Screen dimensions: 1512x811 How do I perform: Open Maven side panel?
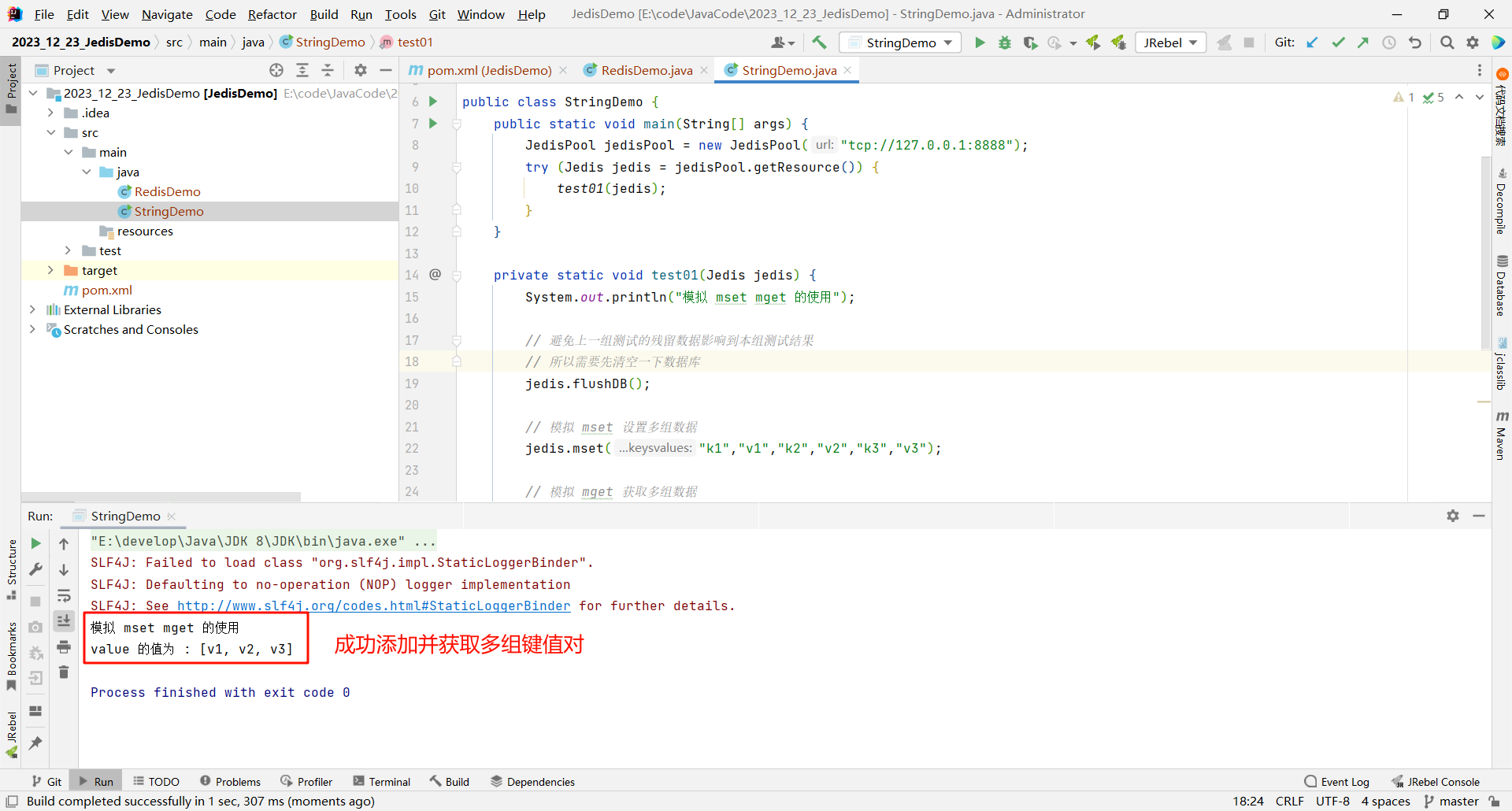point(1502,435)
